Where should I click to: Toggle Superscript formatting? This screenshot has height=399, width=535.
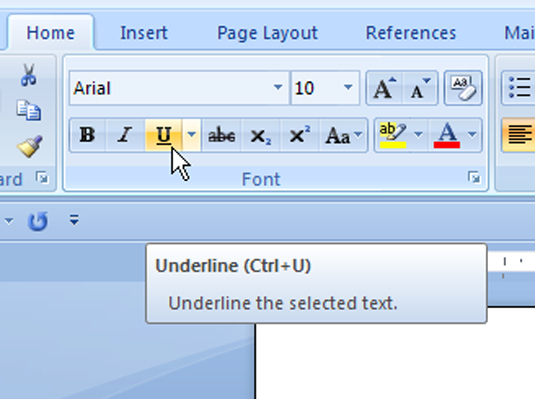coord(300,135)
